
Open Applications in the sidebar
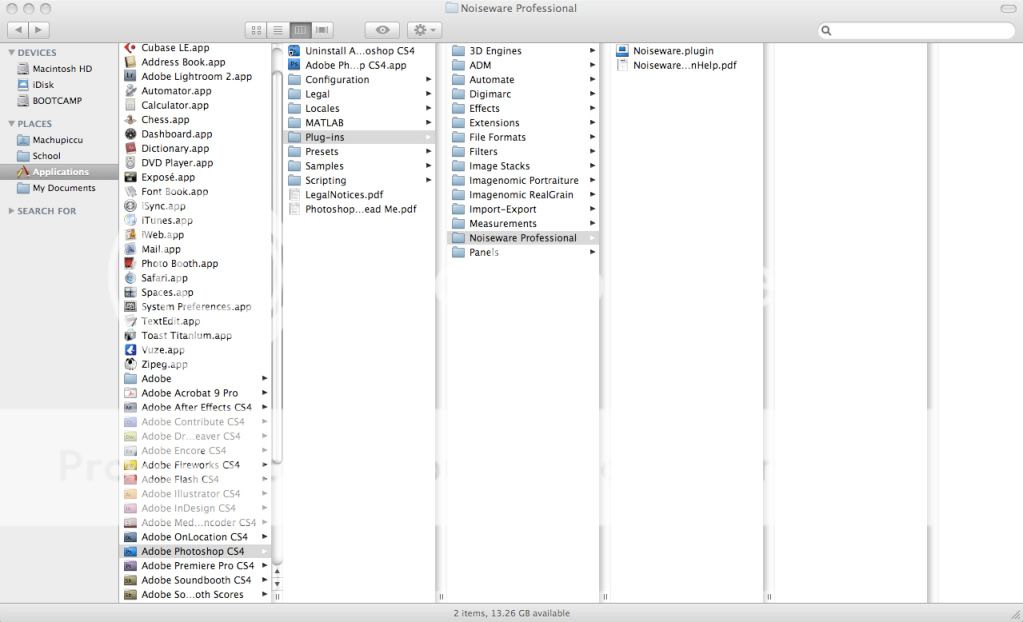[59, 172]
